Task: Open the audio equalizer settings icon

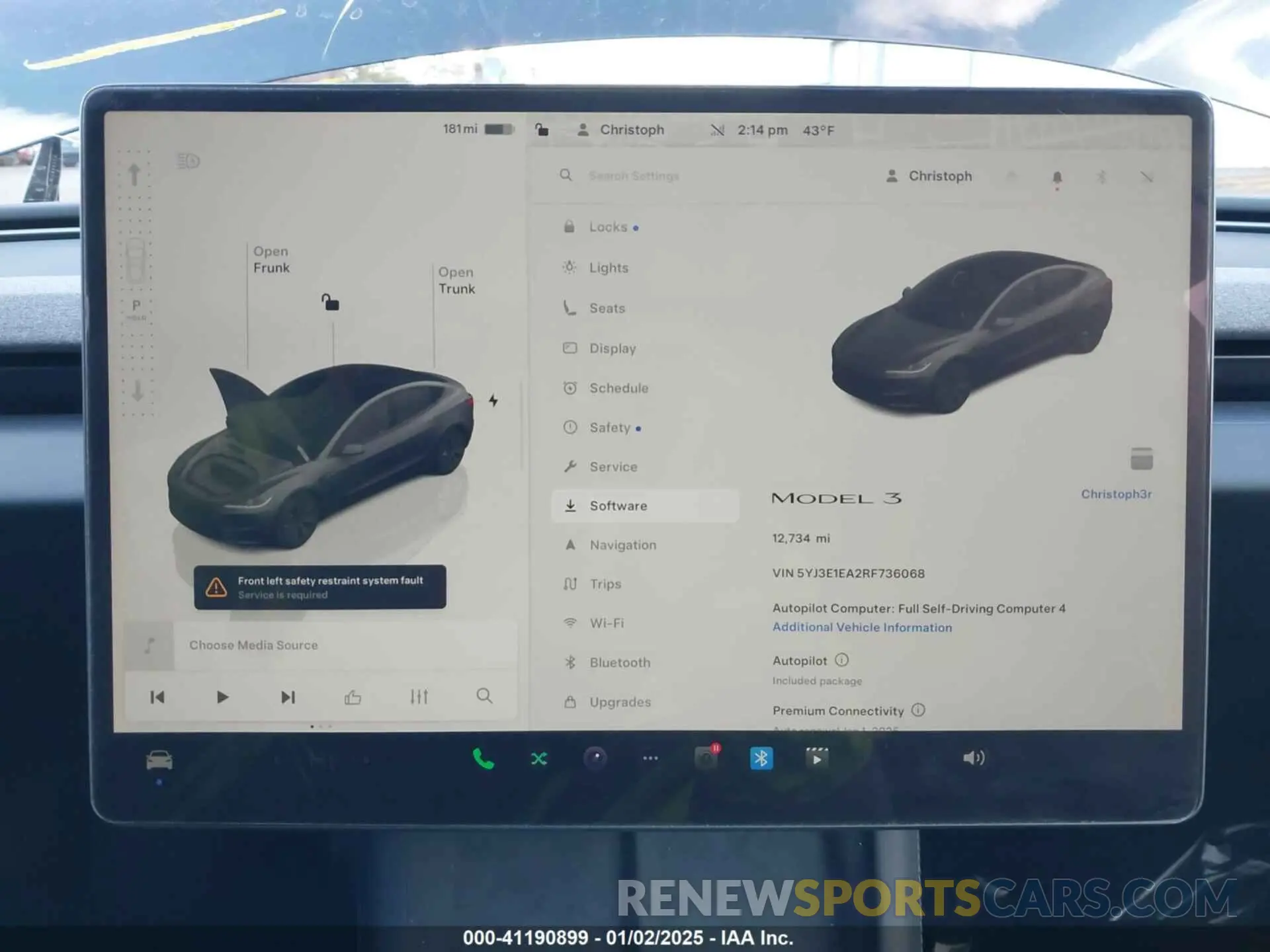Action: [419, 697]
